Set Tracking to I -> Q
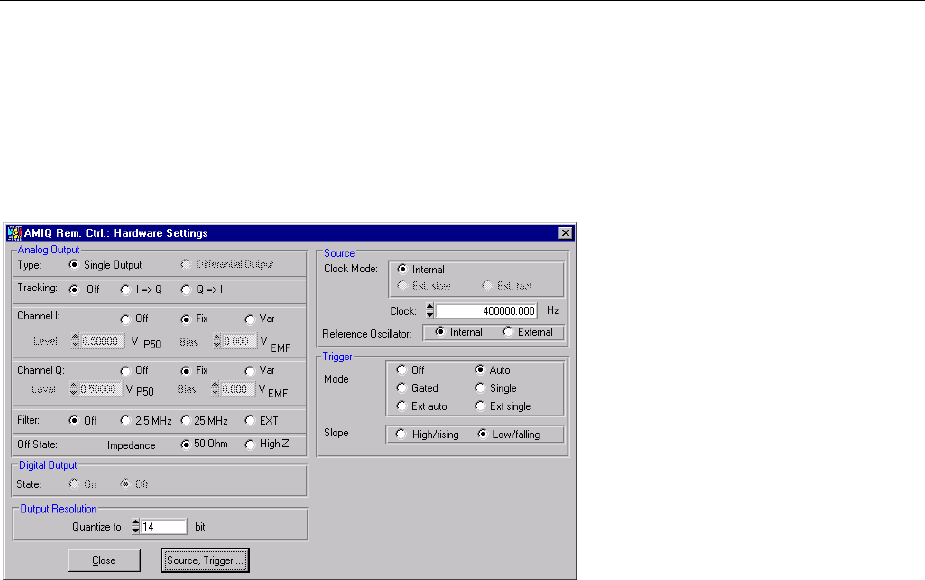This screenshot has width=925, height=580. coord(126,290)
